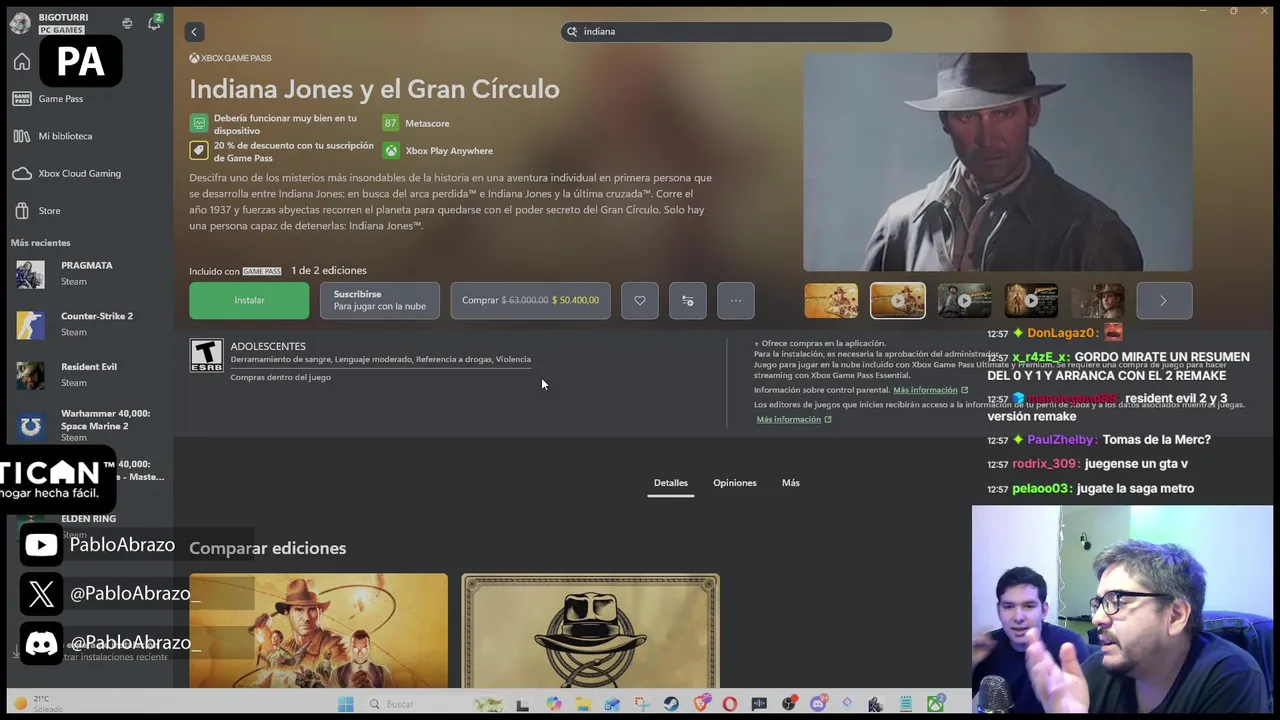Screen dimensions: 1280x720
Task: Switch to the Opiniones tab
Action: [735, 483]
